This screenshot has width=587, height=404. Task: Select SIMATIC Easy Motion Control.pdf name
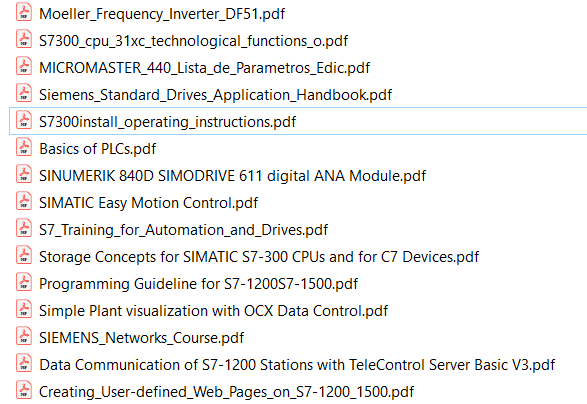click(148, 203)
